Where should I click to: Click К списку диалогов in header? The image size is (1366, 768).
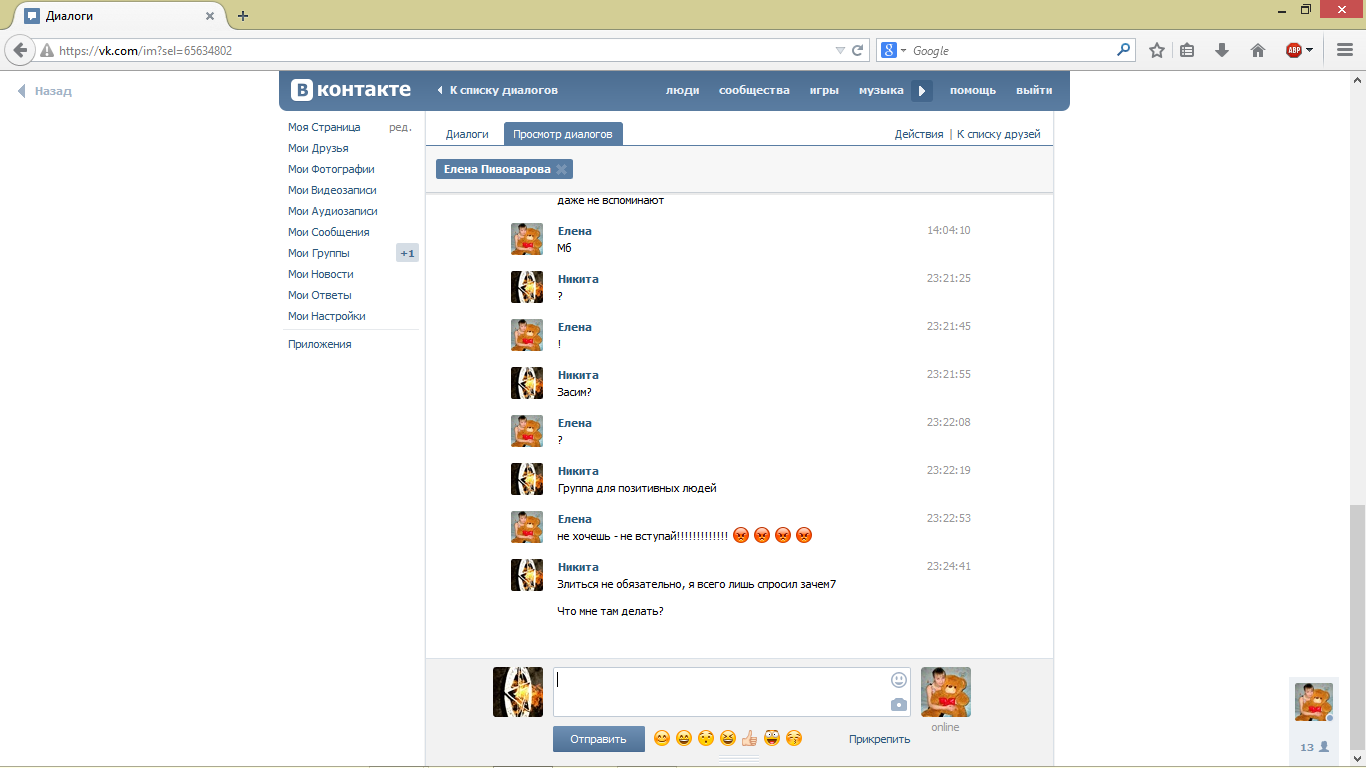(x=498, y=90)
